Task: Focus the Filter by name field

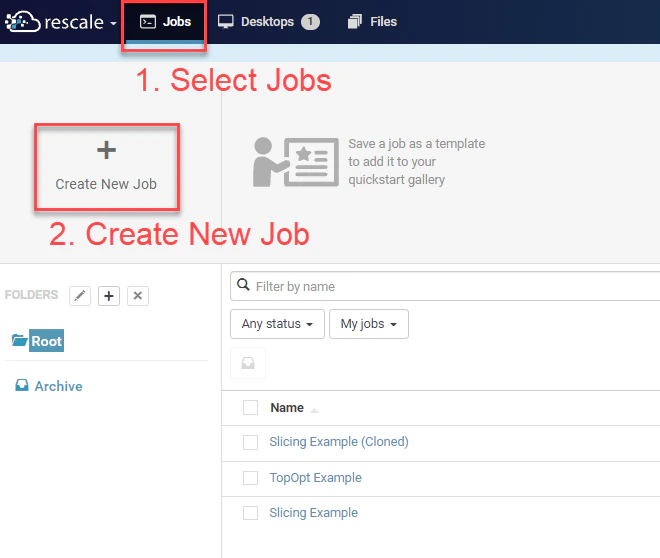Action: (445, 286)
